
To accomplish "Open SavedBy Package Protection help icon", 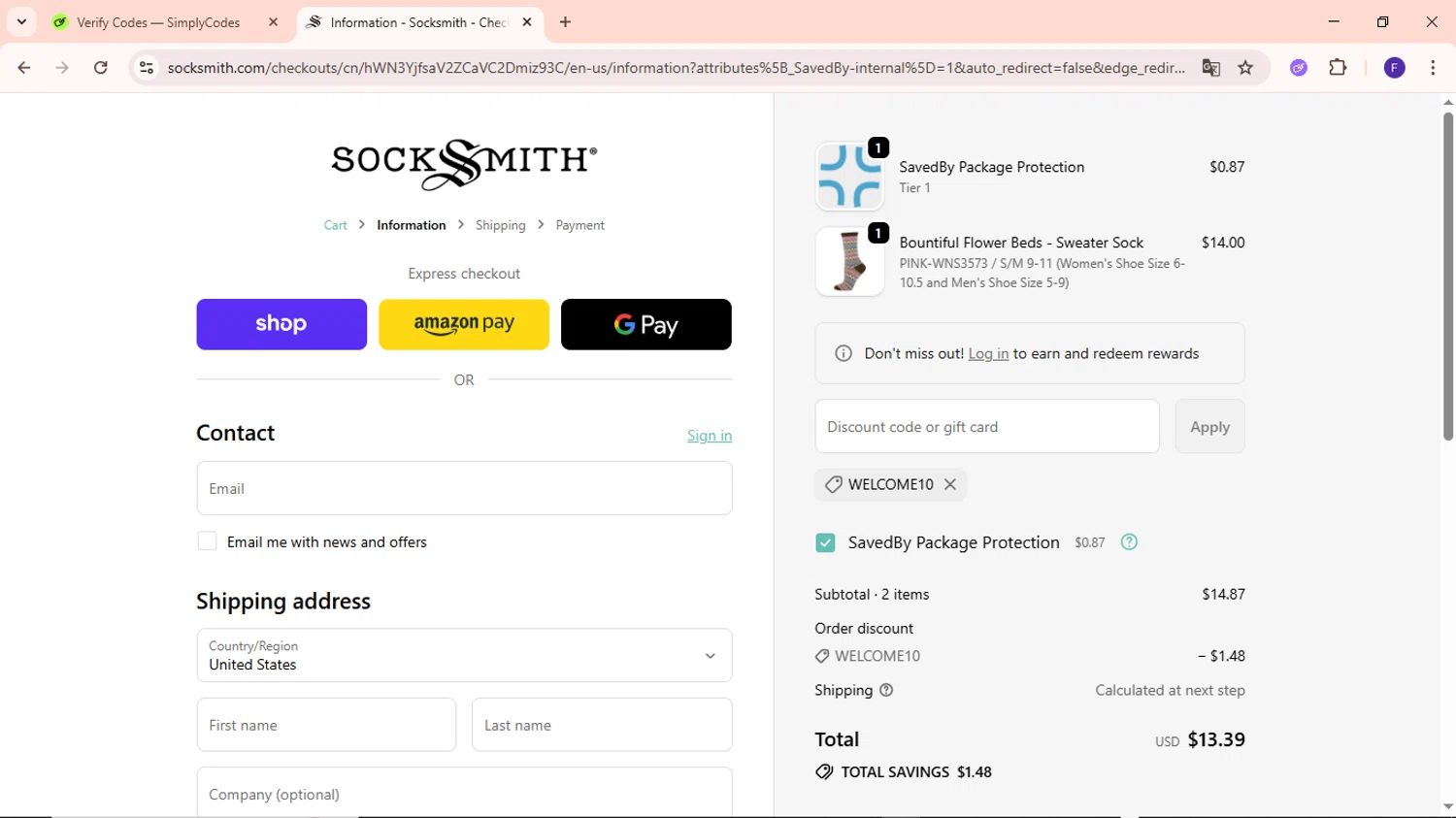I will 1129,542.
